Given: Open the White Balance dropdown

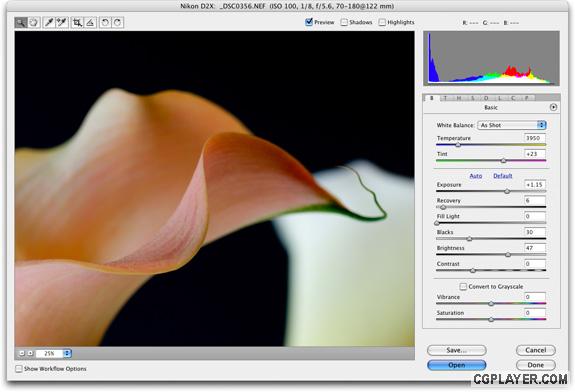Looking at the screenshot, I should pos(512,125).
